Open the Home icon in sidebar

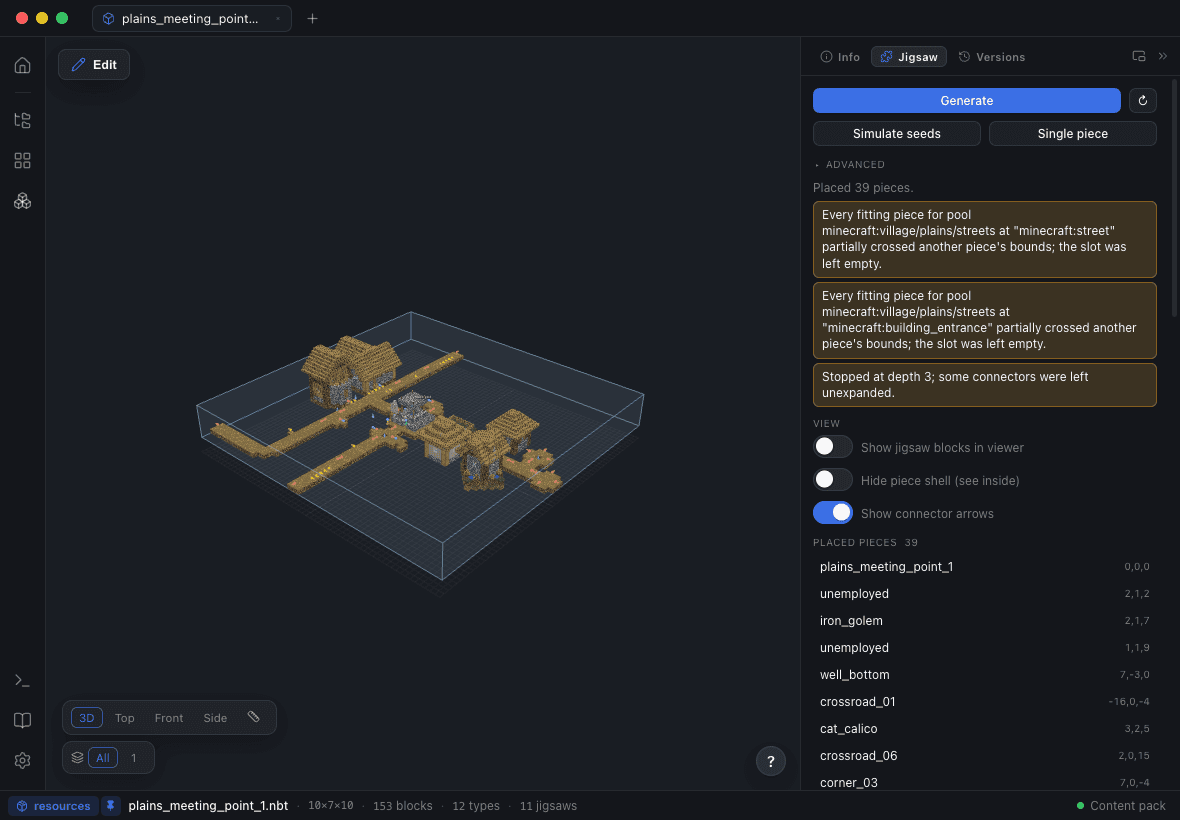(x=23, y=65)
